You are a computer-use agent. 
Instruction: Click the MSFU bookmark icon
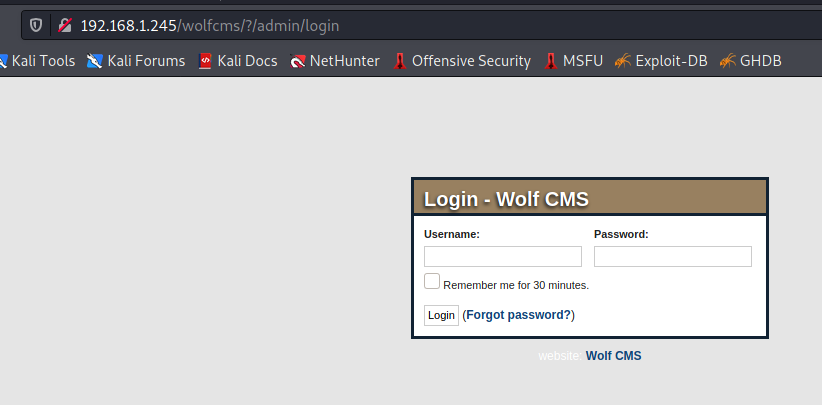coord(551,61)
